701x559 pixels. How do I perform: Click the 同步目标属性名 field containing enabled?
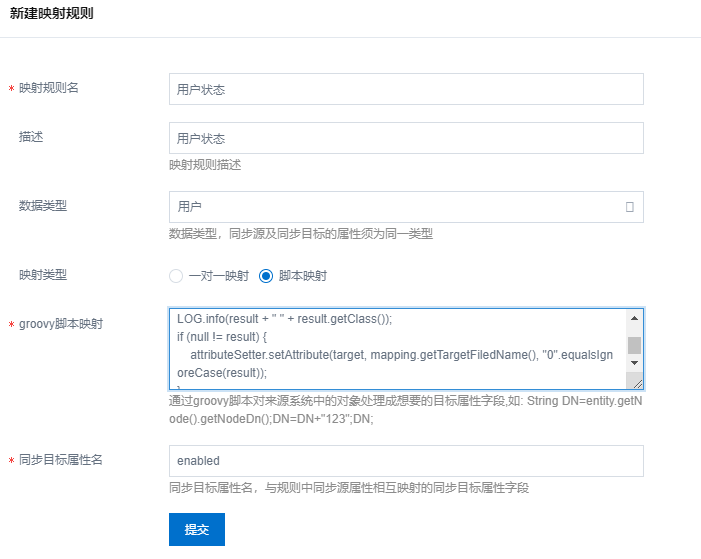coord(406,461)
